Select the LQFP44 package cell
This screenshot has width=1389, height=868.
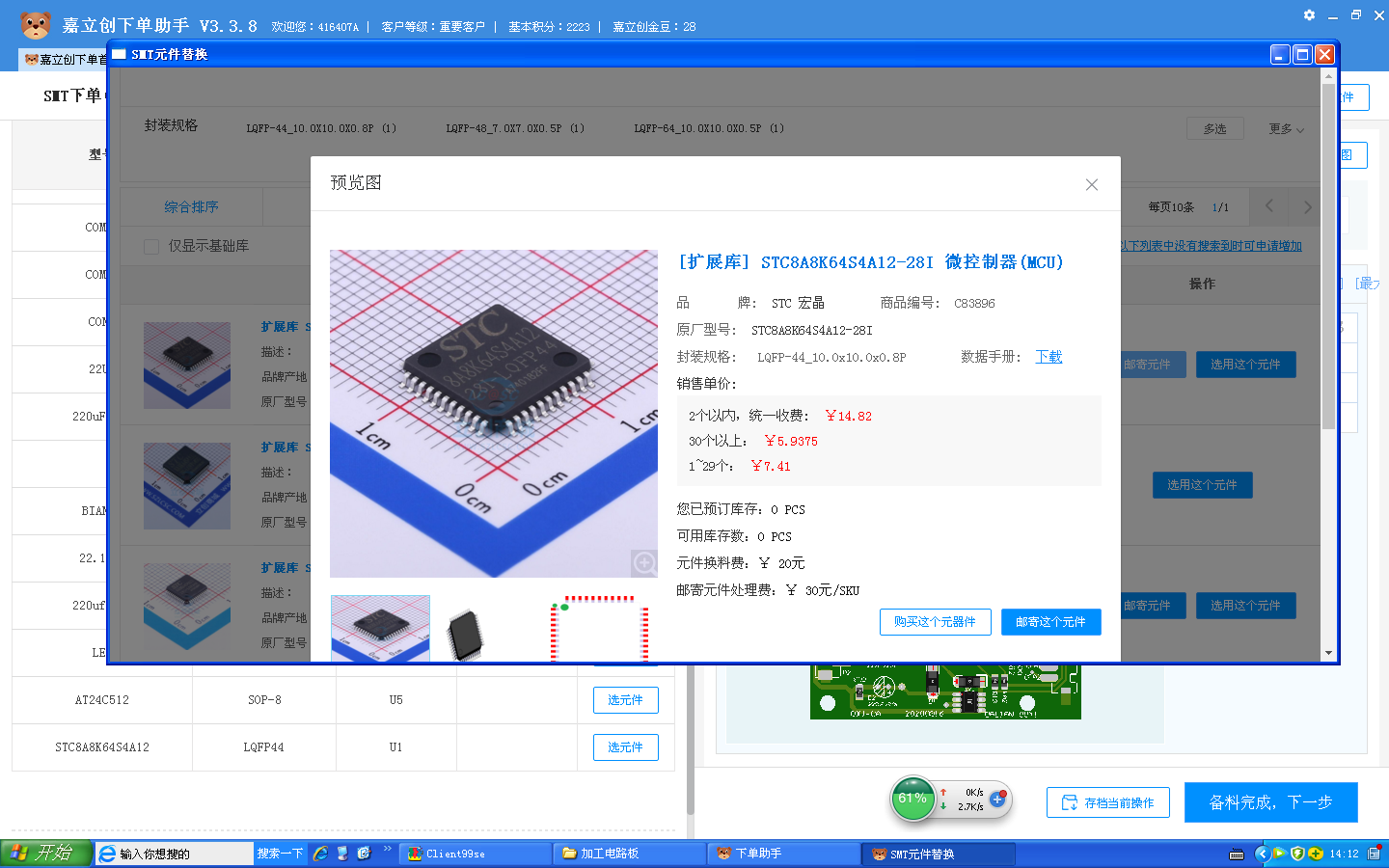point(264,747)
